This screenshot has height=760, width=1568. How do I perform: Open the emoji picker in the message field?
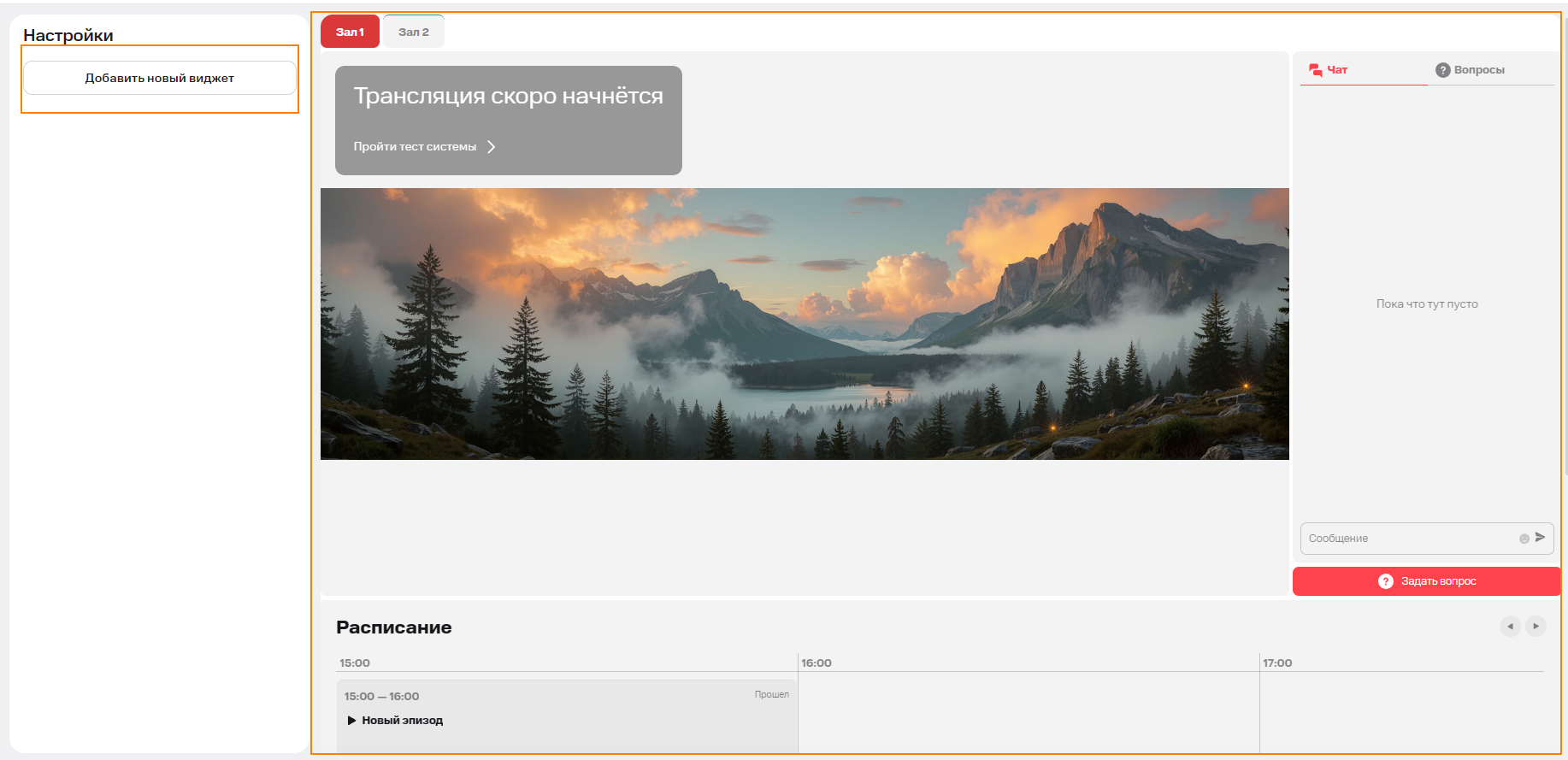pos(1524,539)
